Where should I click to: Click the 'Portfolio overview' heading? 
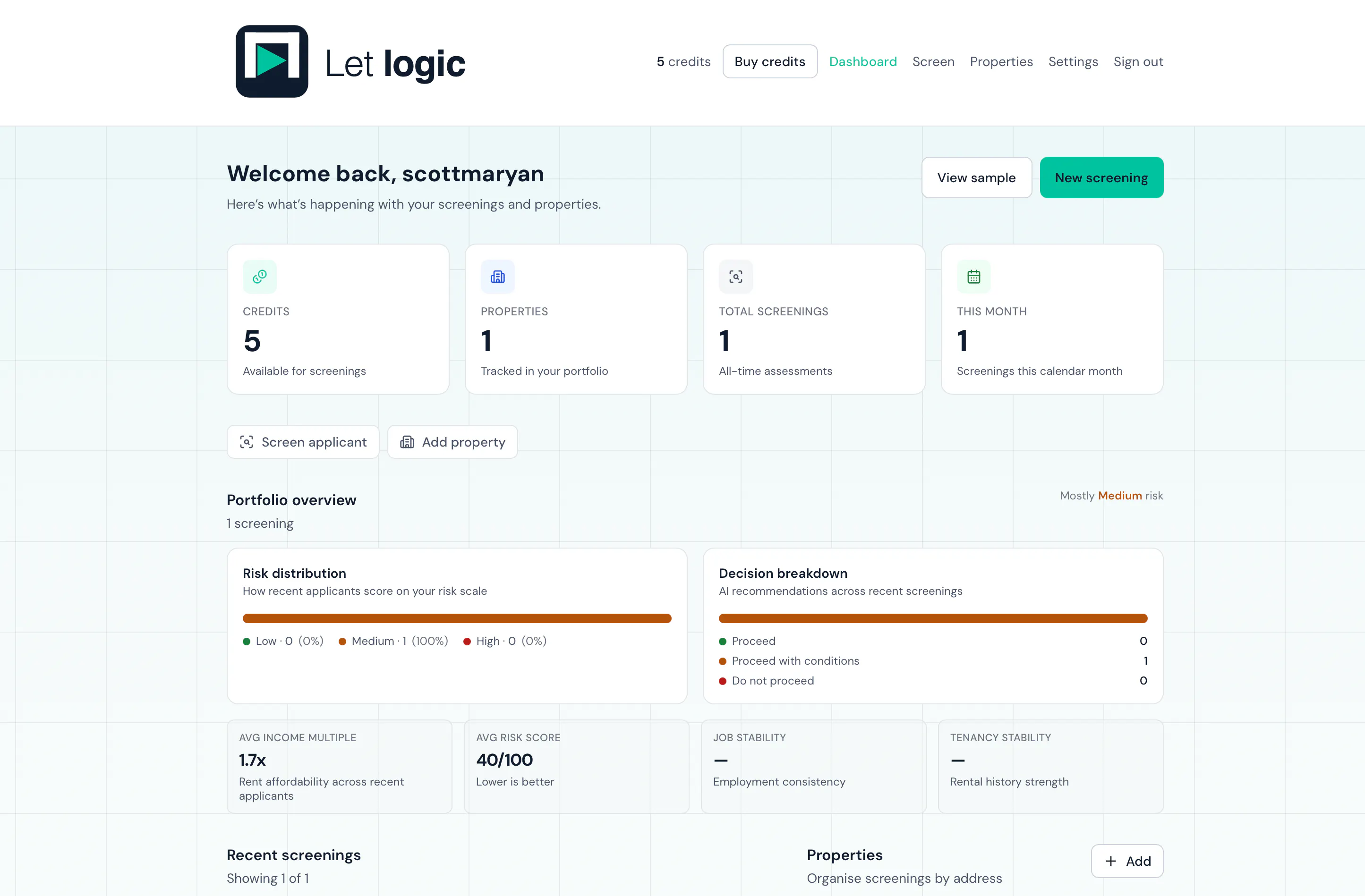pyautogui.click(x=291, y=500)
